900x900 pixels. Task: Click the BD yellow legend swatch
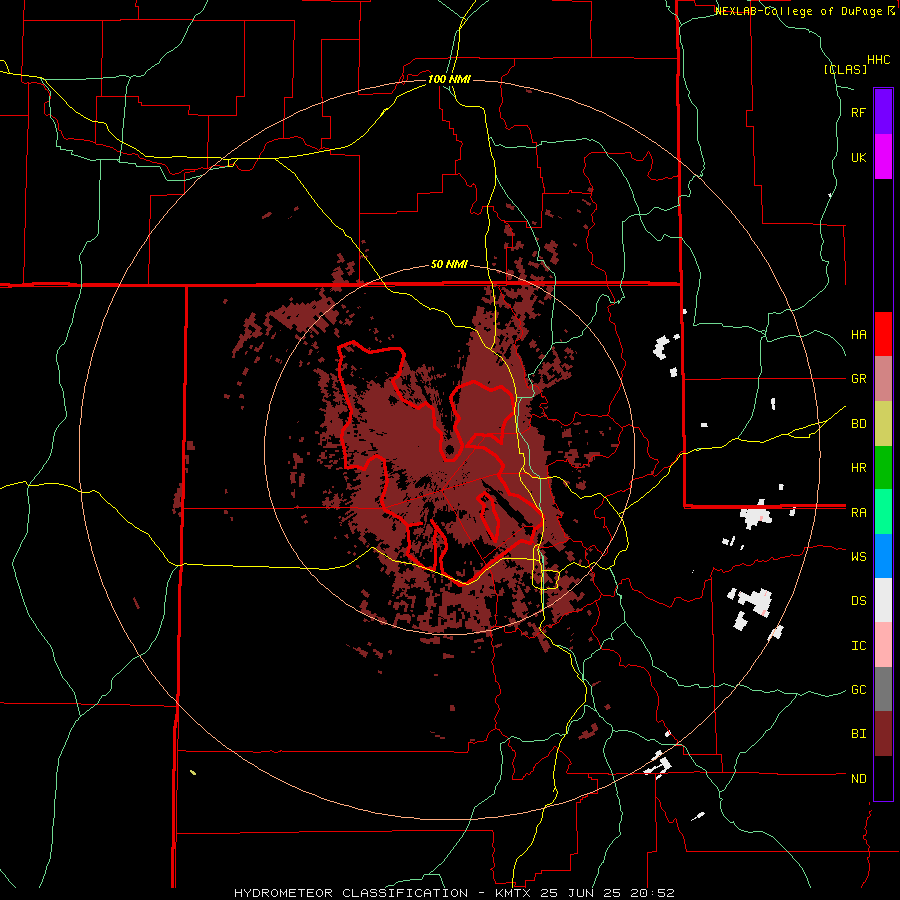pyautogui.click(x=883, y=423)
